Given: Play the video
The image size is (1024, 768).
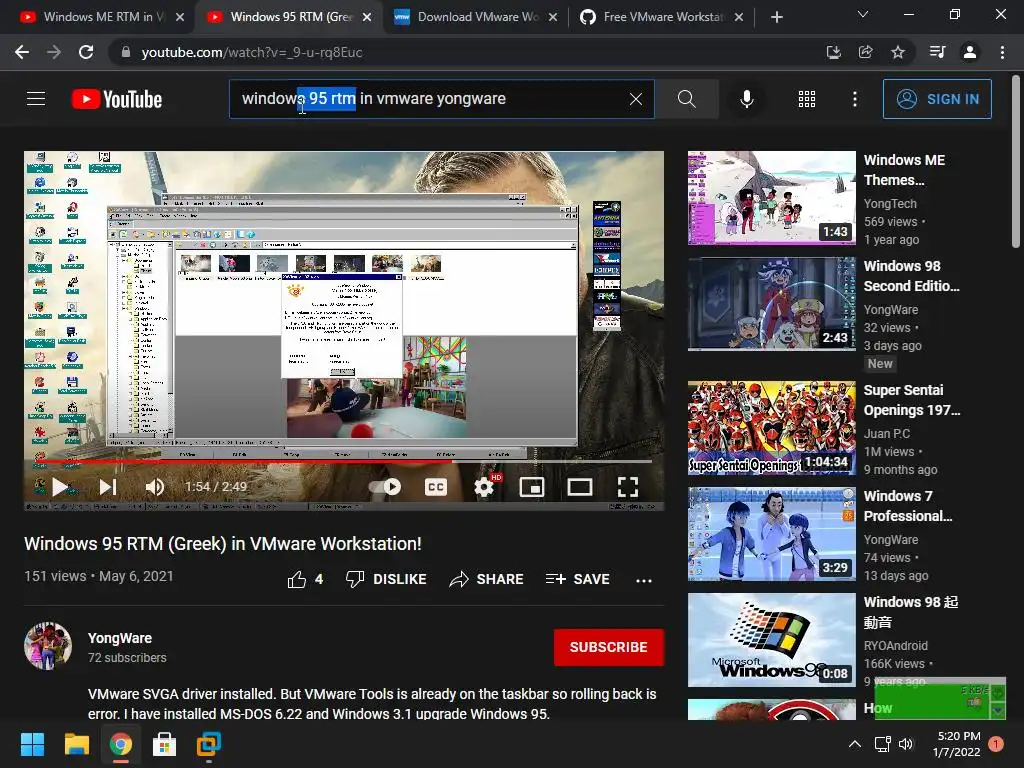Looking at the screenshot, I should (x=59, y=487).
